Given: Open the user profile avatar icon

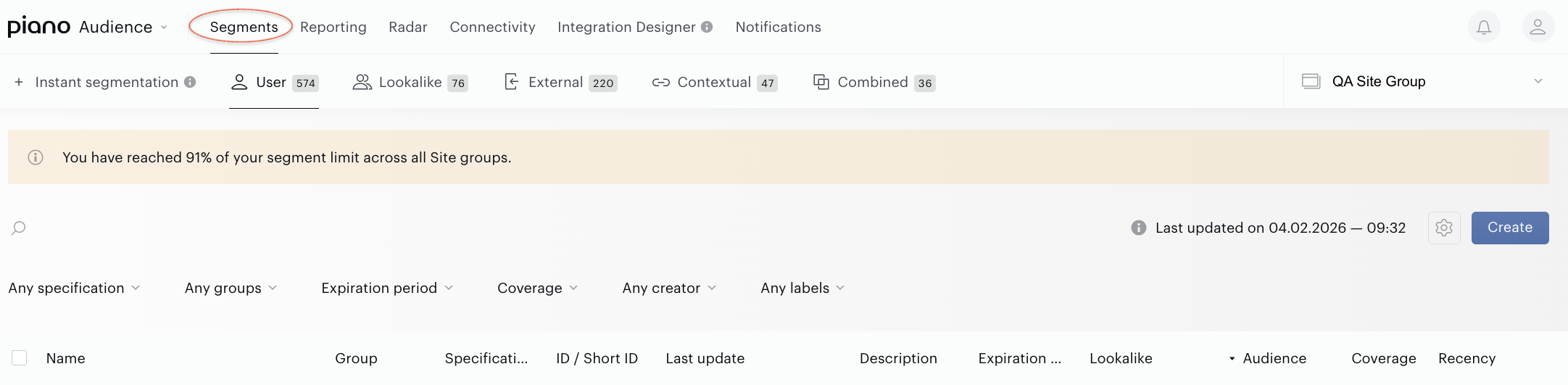Looking at the screenshot, I should [x=1538, y=28].
